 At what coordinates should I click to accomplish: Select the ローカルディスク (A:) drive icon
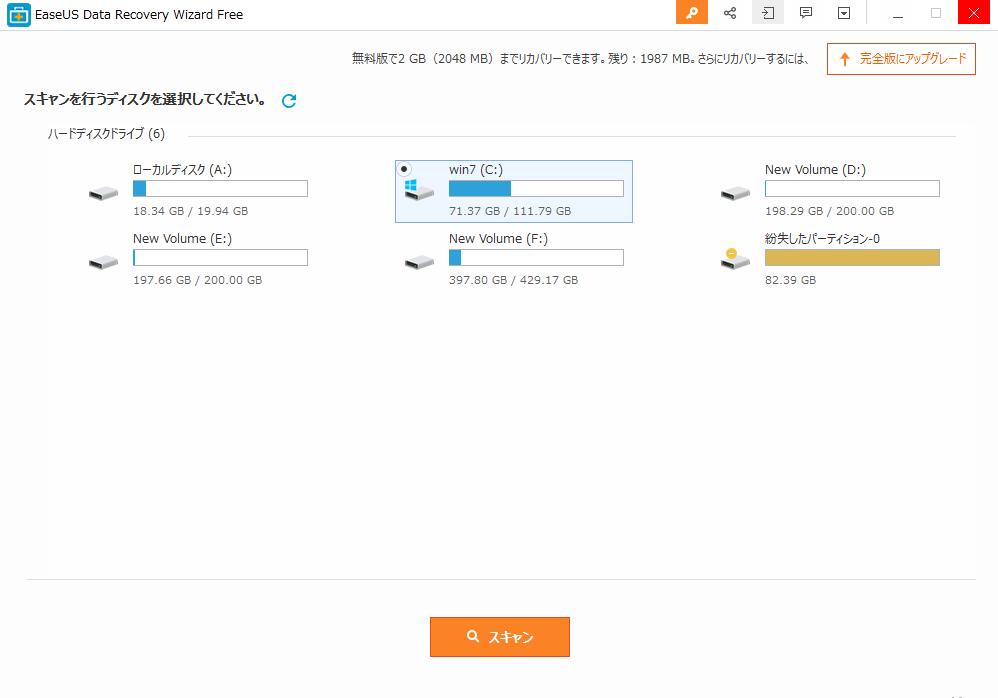[103, 193]
